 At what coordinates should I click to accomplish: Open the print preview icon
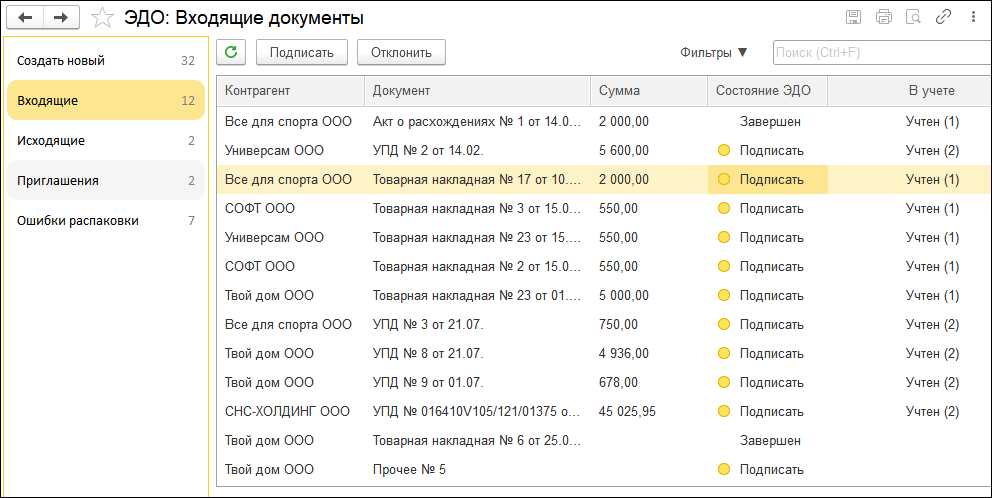point(912,17)
